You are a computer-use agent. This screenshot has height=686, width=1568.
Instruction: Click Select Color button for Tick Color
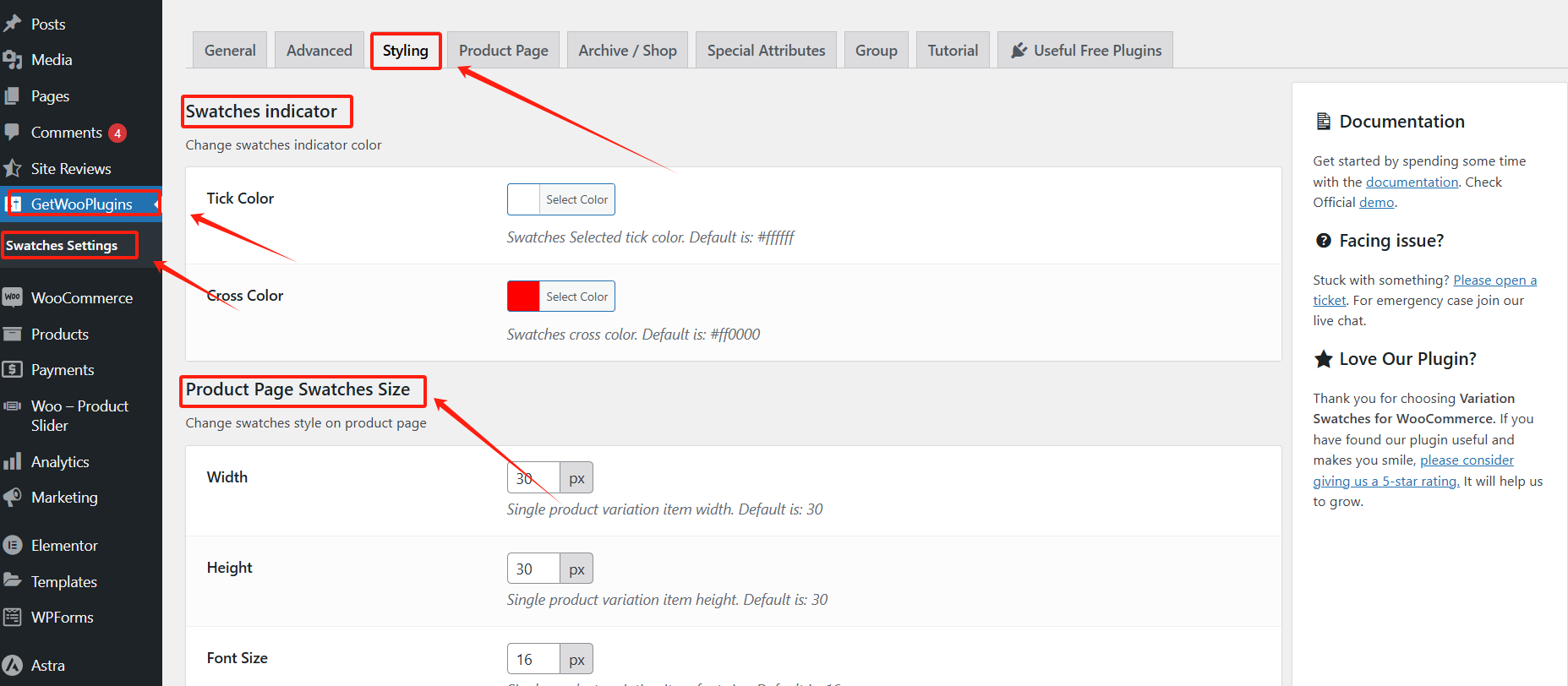pos(577,199)
